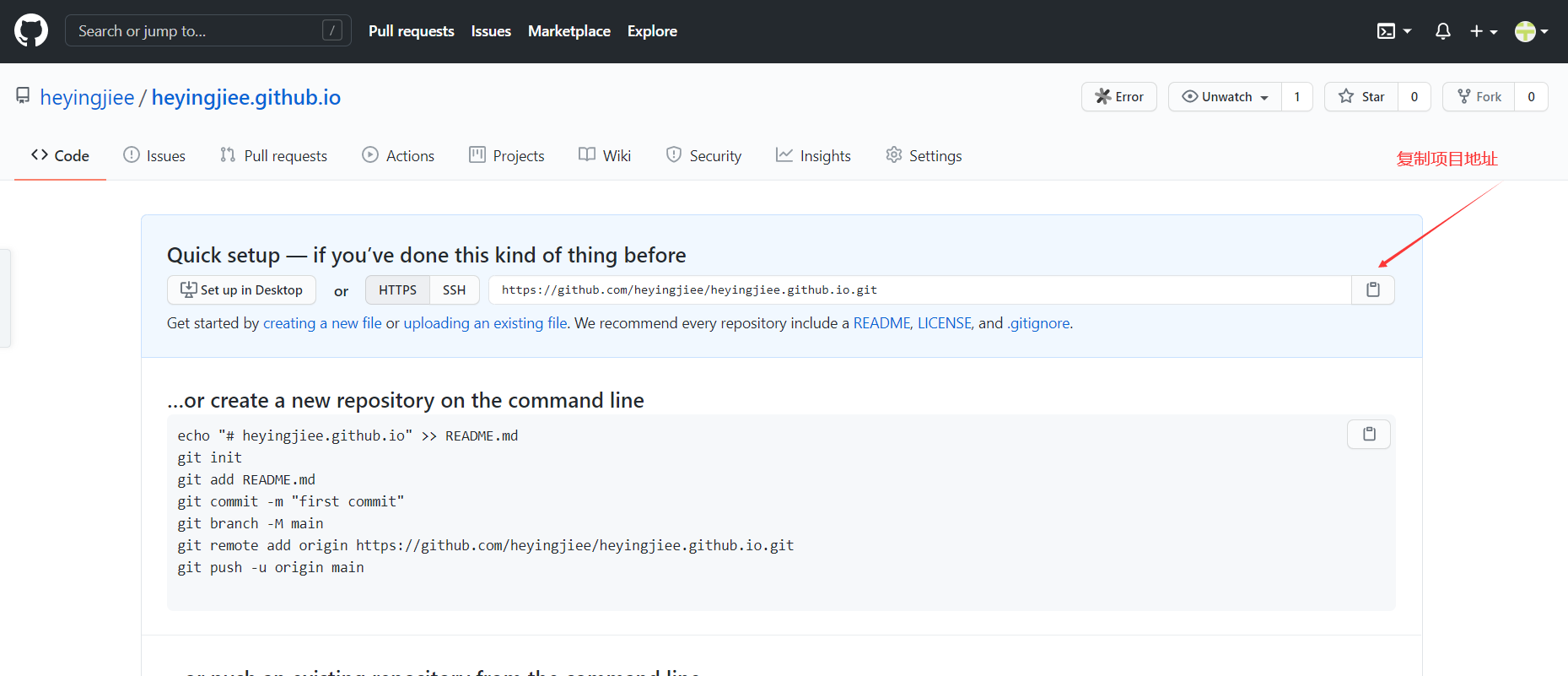Select the HTTPS protocol toggle
The image size is (1568, 676).
397,289
